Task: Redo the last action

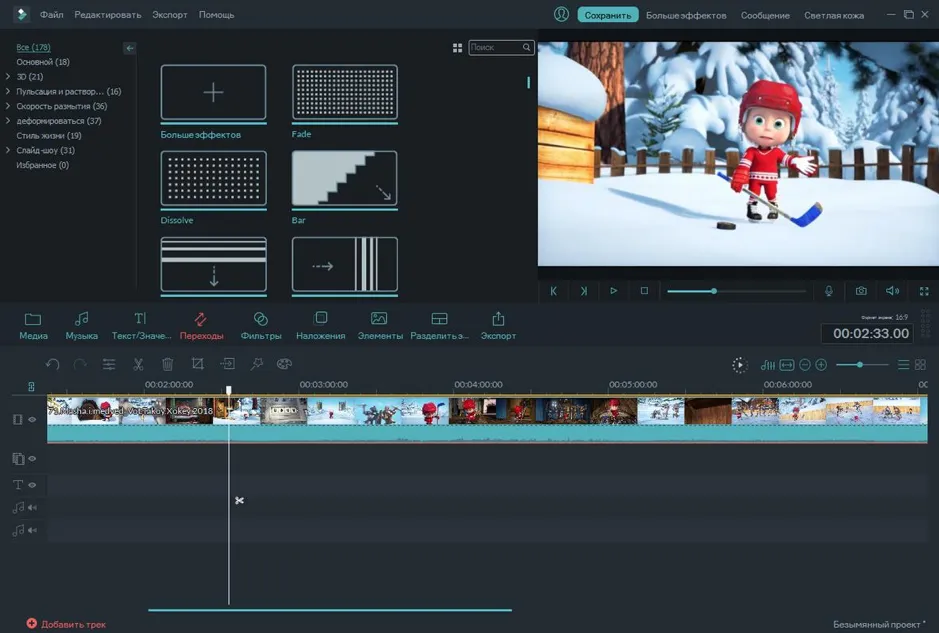Action: tap(80, 364)
